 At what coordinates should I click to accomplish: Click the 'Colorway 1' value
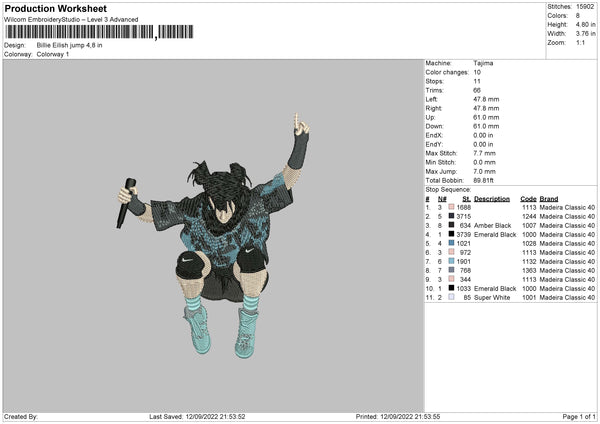(53, 54)
